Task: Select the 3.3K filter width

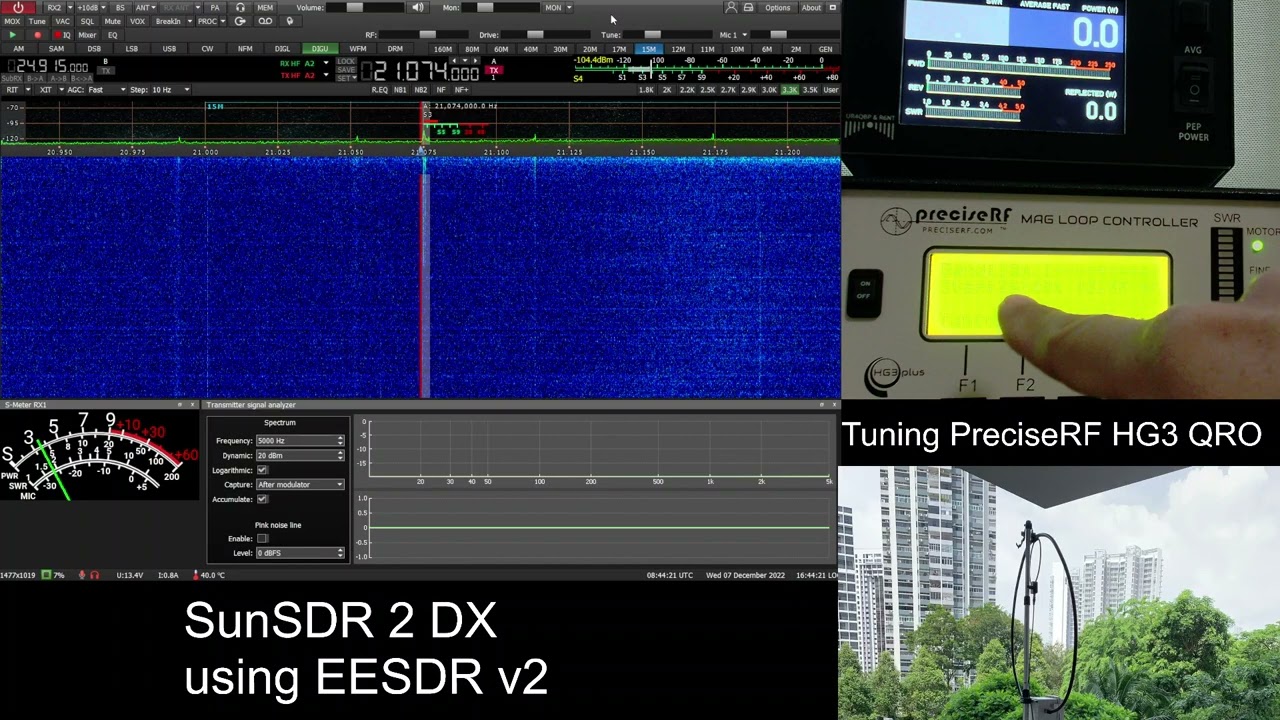Action: click(790, 90)
